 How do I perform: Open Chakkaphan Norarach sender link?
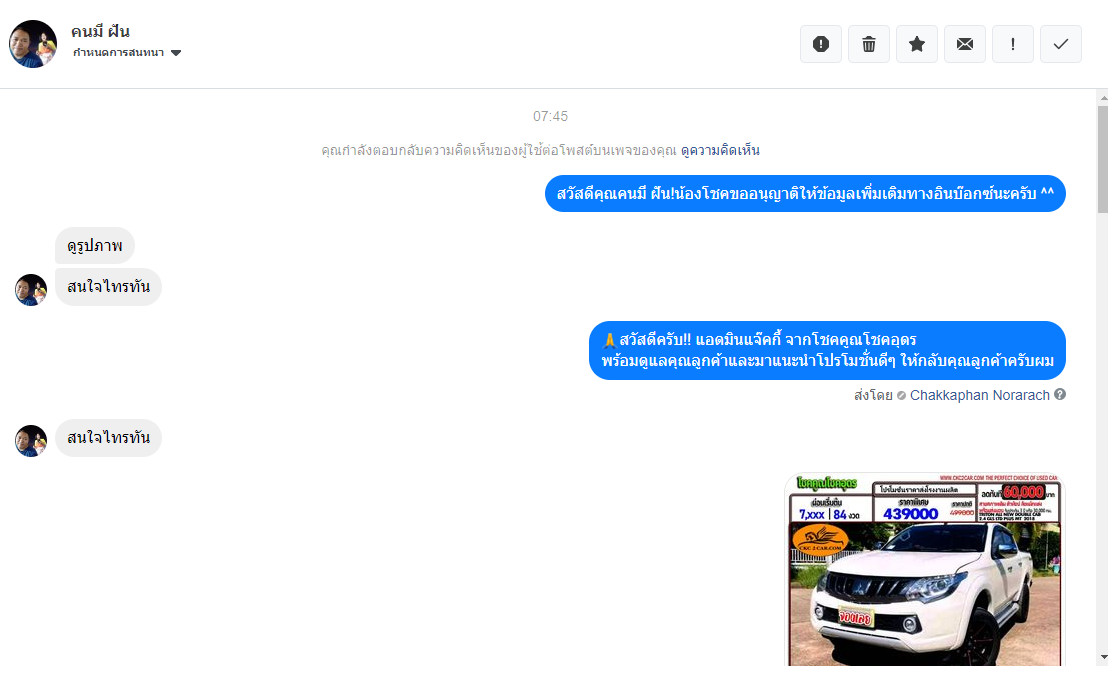click(x=979, y=395)
